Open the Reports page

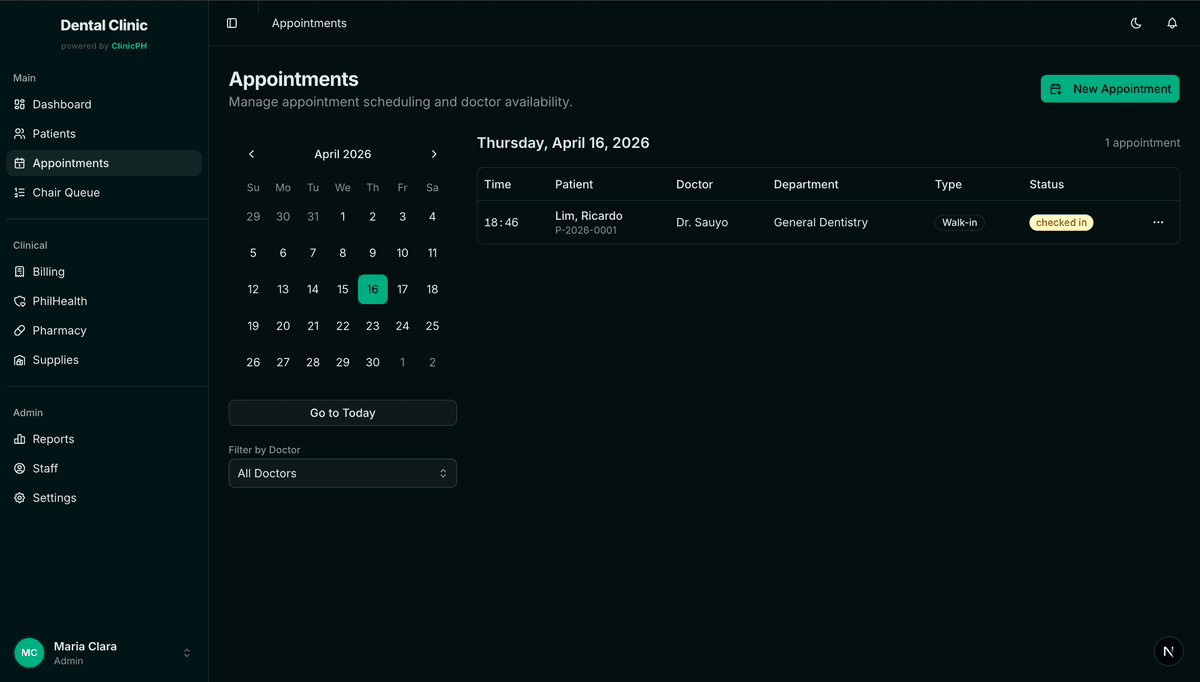pos(53,438)
